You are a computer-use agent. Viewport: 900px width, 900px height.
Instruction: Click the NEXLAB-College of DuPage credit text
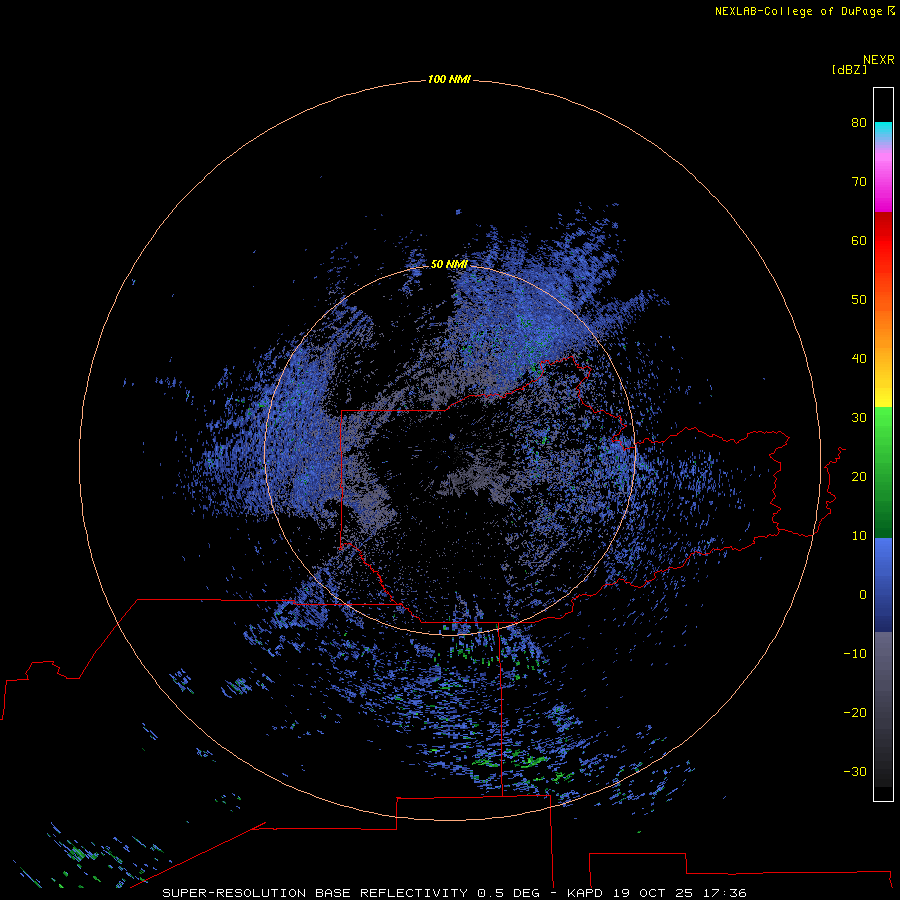(x=798, y=11)
